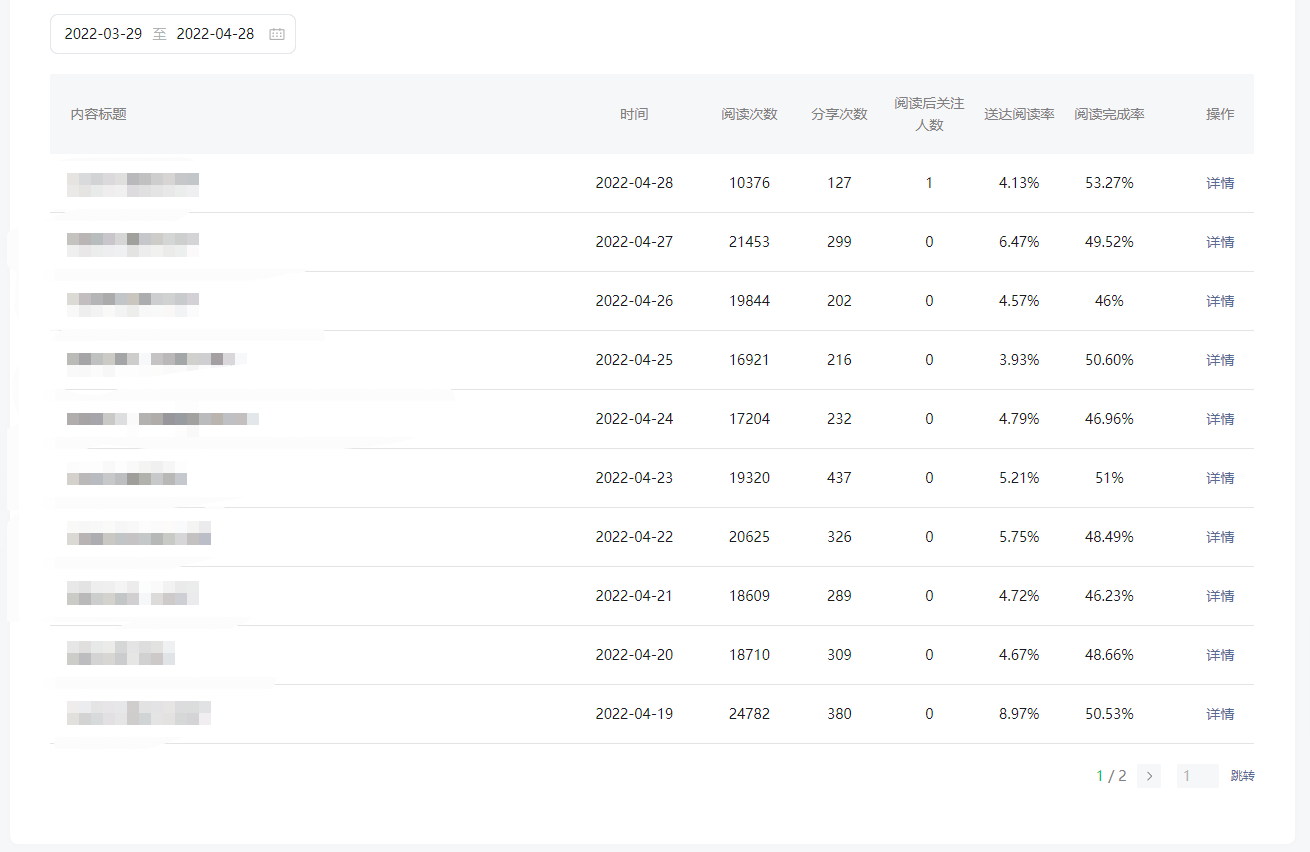This screenshot has height=852, width=1310.
Task: Click the 送达阅读率 column header
Action: 1019,114
